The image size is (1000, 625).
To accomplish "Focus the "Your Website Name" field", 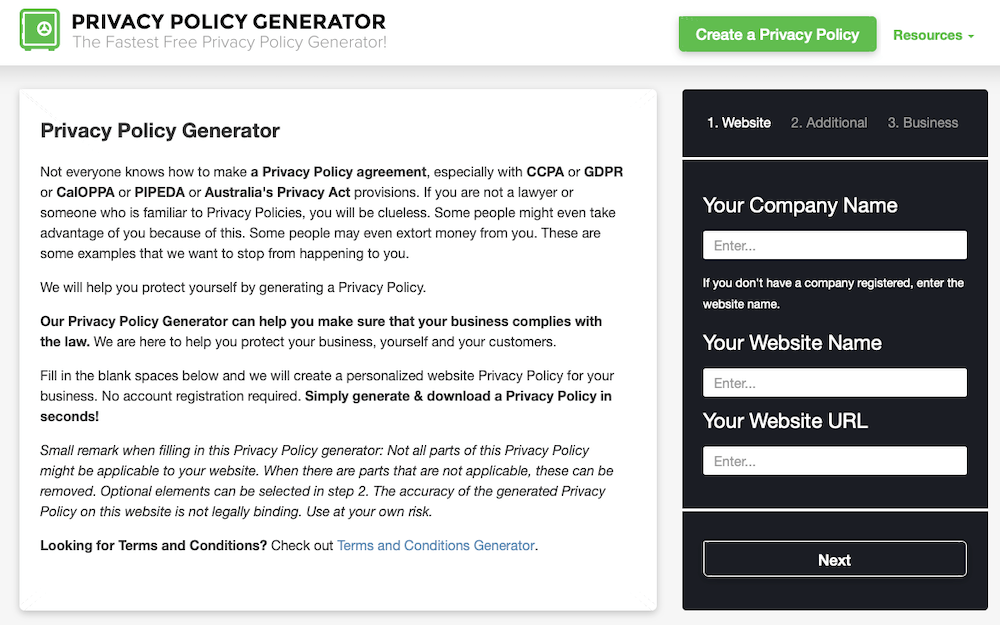I will [x=834, y=382].
